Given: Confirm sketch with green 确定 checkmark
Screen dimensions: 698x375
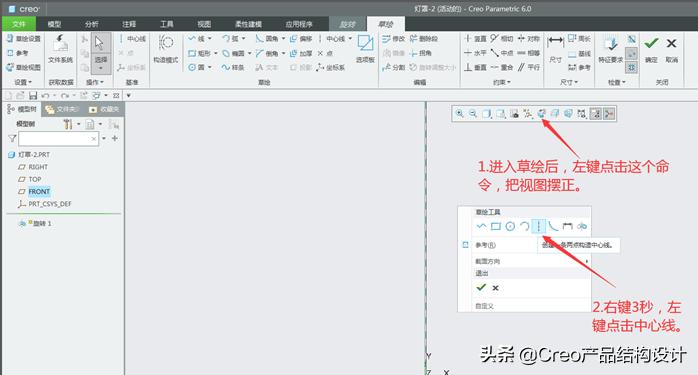Looking at the screenshot, I should 651,49.
